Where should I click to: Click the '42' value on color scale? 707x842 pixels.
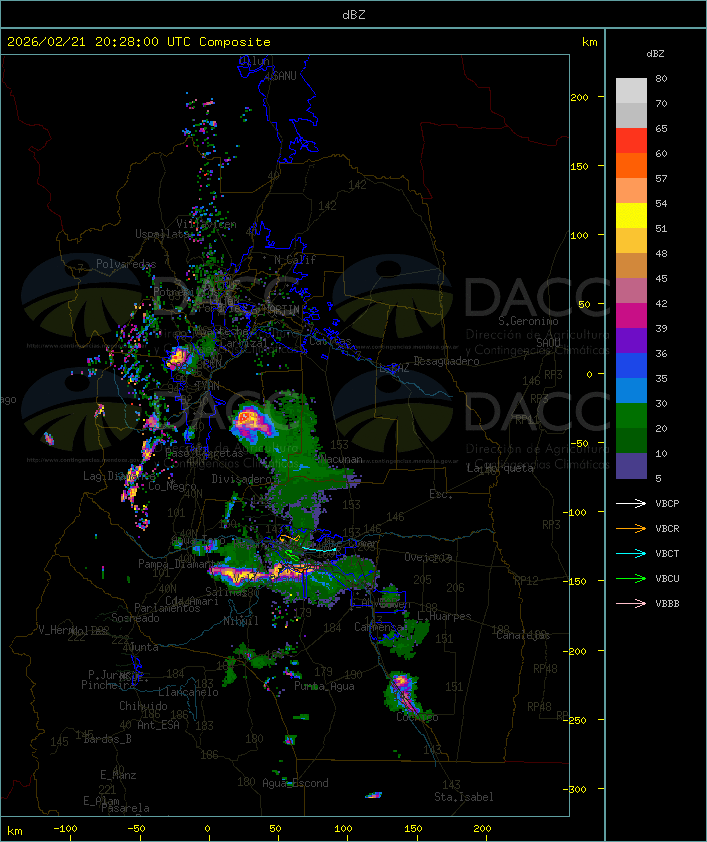(661, 303)
